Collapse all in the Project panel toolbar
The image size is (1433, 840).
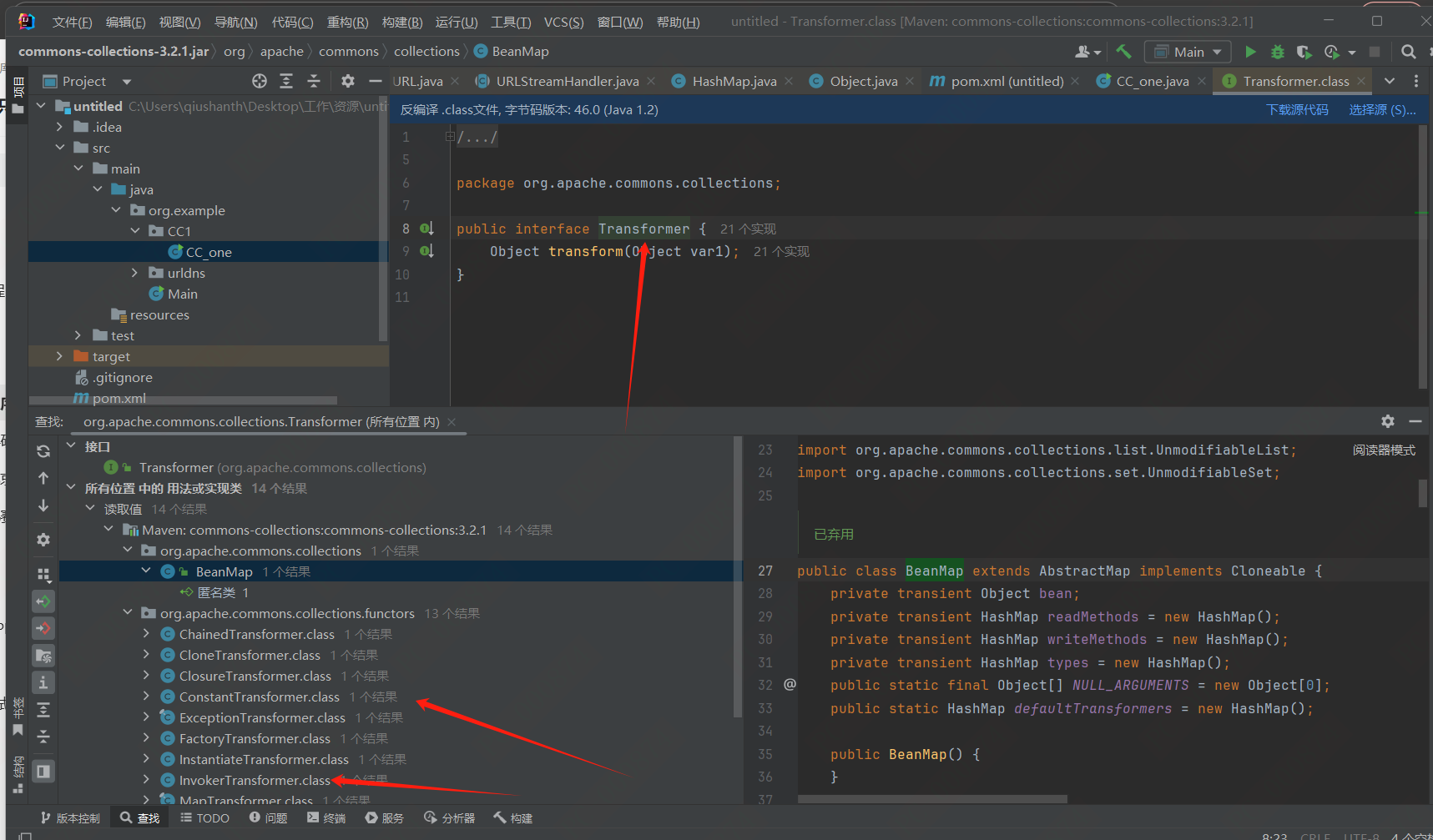314,81
